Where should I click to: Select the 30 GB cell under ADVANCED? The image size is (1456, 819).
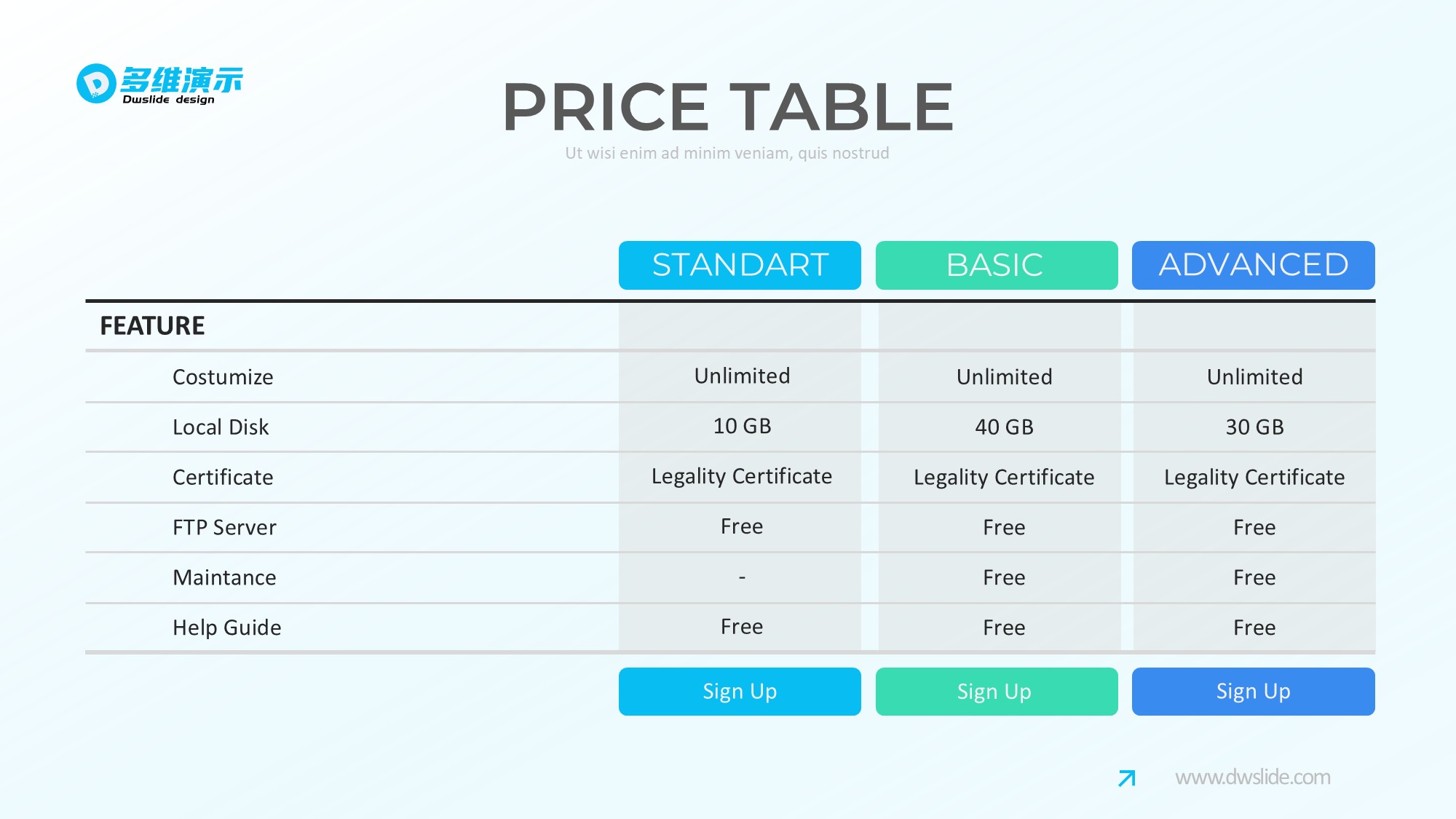click(1254, 427)
